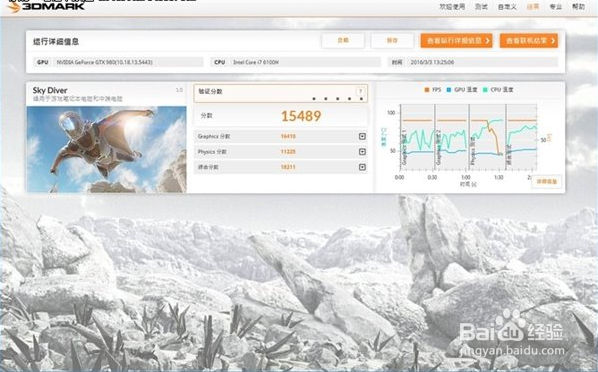
Task: Expand the Physics score row
Action: (362, 152)
